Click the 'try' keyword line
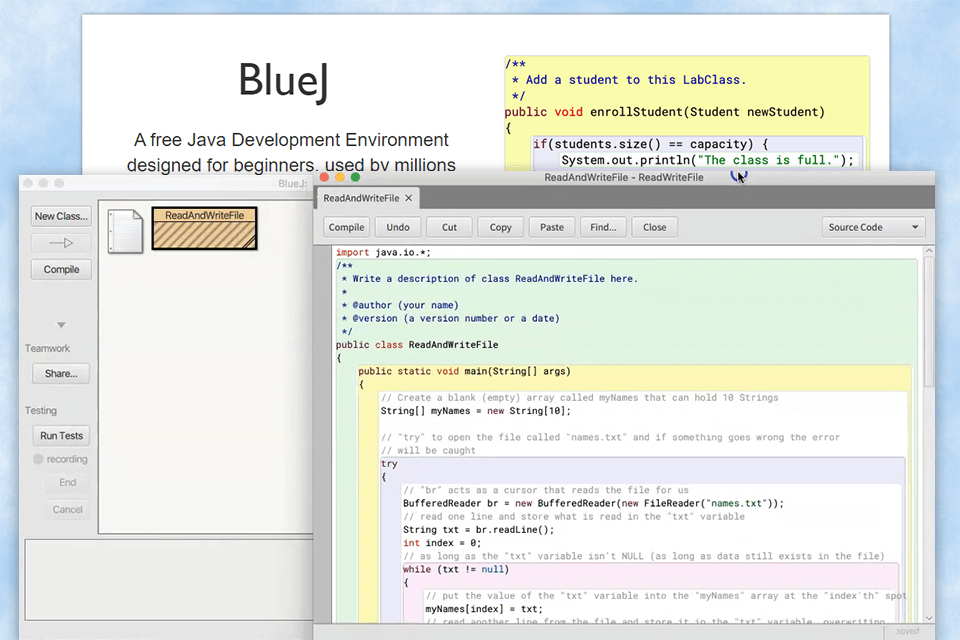The height and width of the screenshot is (640, 960). (x=389, y=464)
